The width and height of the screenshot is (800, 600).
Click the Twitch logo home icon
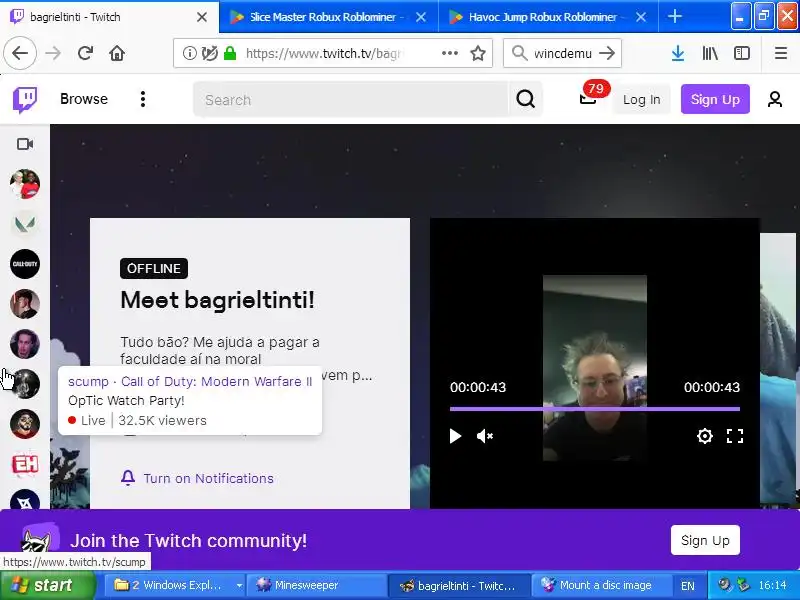tap(24, 99)
